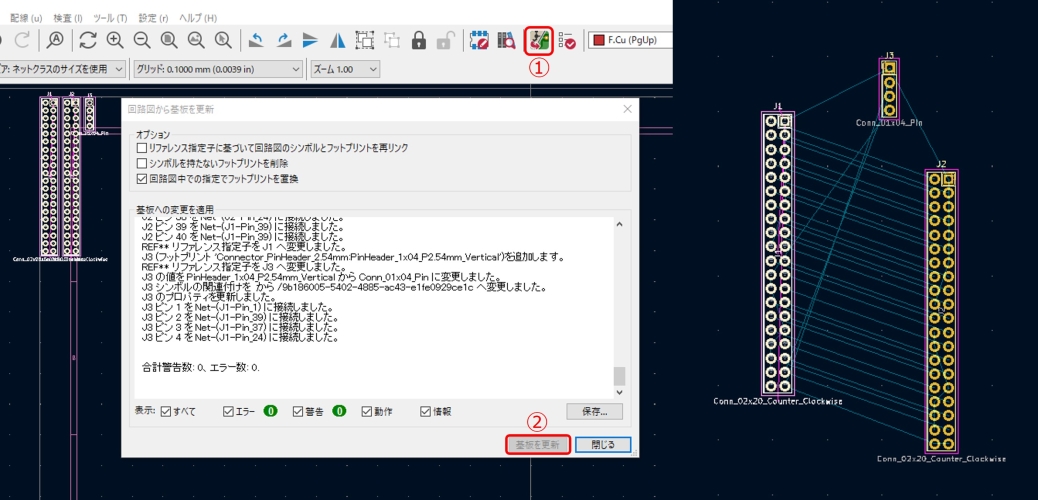This screenshot has width=1038, height=500.
Task: Open the F.Cu layer selector dropdown
Action: (x=630, y=41)
